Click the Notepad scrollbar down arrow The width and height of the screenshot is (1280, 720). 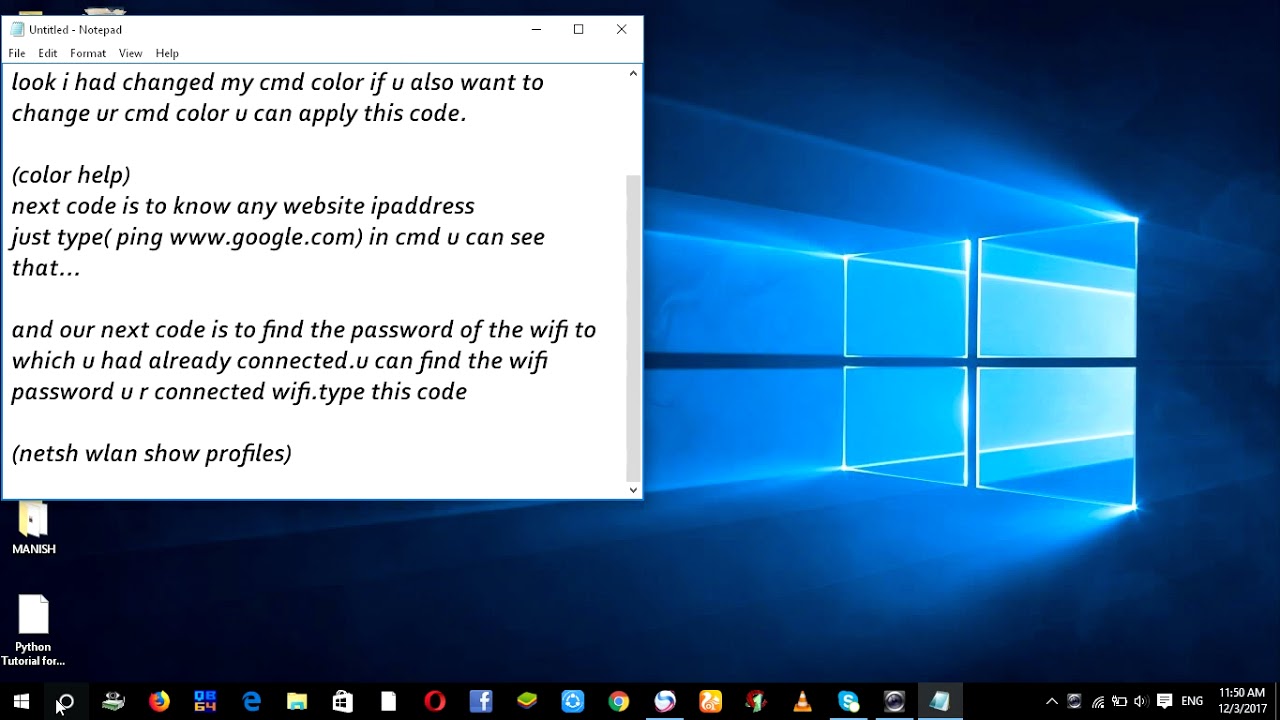tap(633, 489)
